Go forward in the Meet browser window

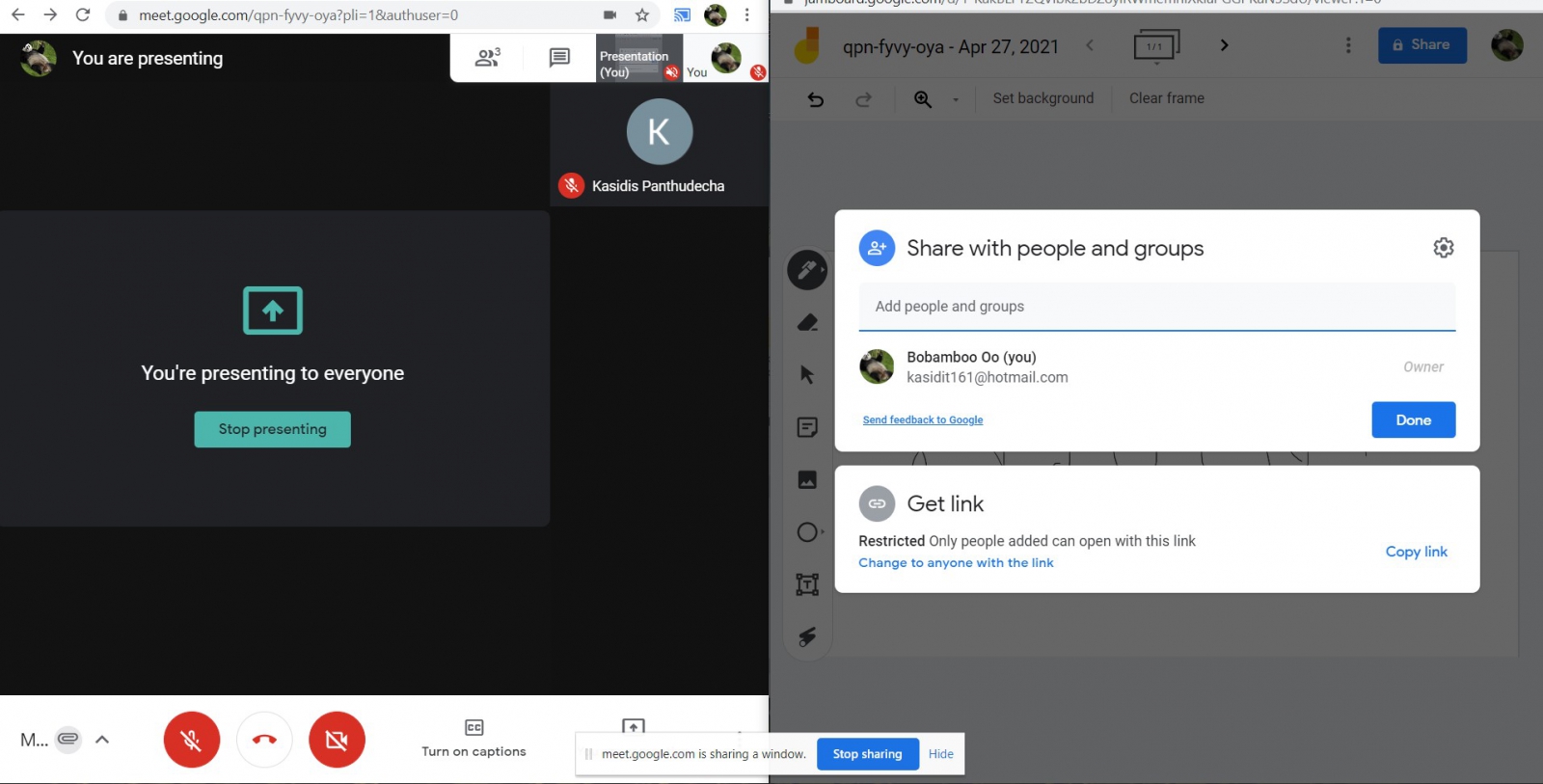50,14
